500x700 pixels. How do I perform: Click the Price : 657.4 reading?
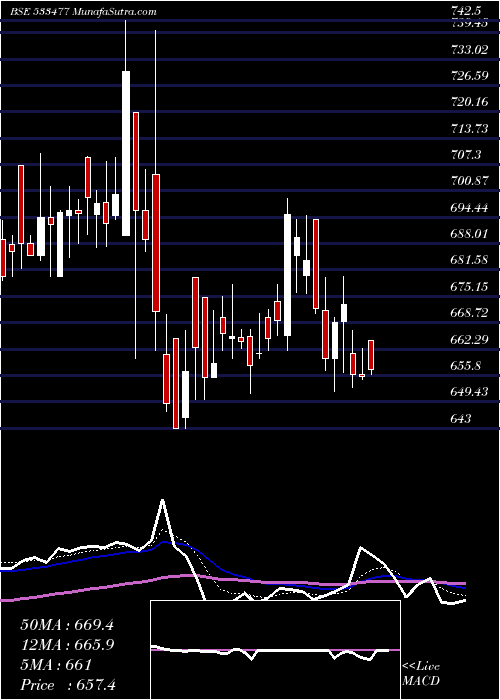click(68, 685)
